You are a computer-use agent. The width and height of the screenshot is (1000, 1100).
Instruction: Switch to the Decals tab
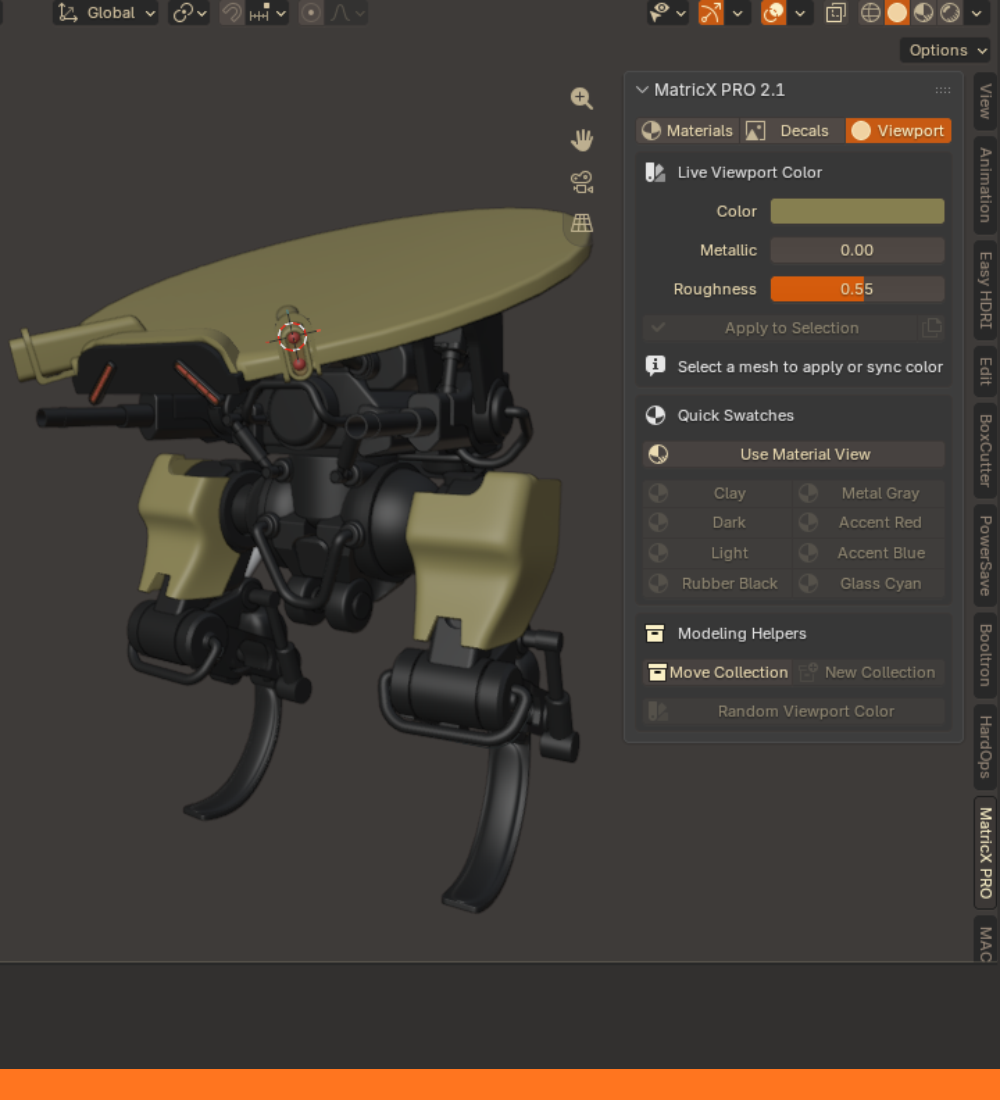click(792, 130)
